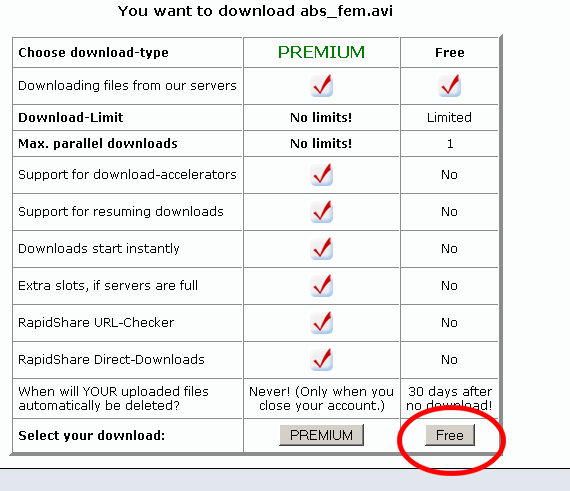570x491 pixels.
Task: Click Premium checkmark for extra slots row
Action: click(x=321, y=286)
